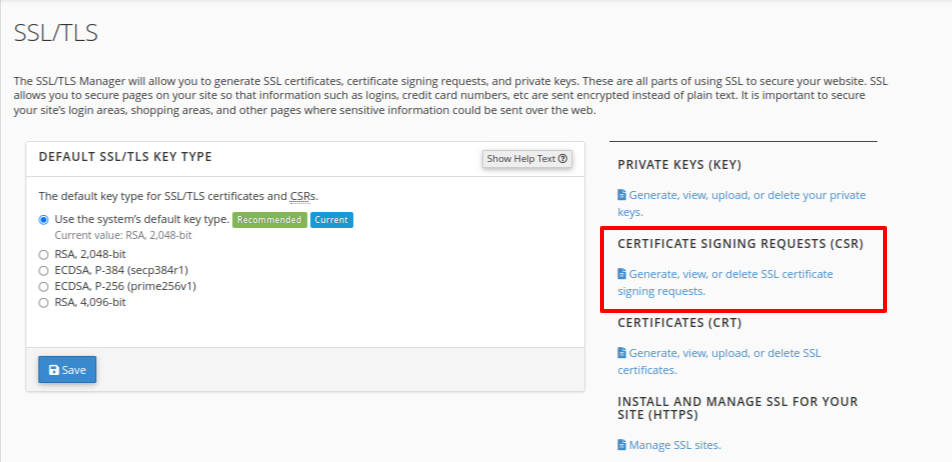
Task: Select the system's default key type option
Action: tap(43, 220)
